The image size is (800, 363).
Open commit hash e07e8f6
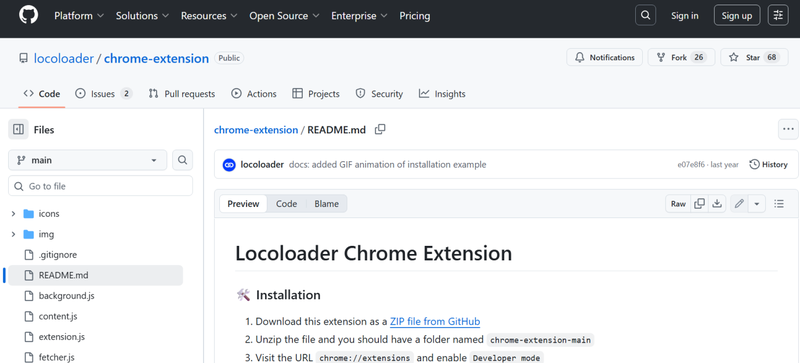[691, 164]
